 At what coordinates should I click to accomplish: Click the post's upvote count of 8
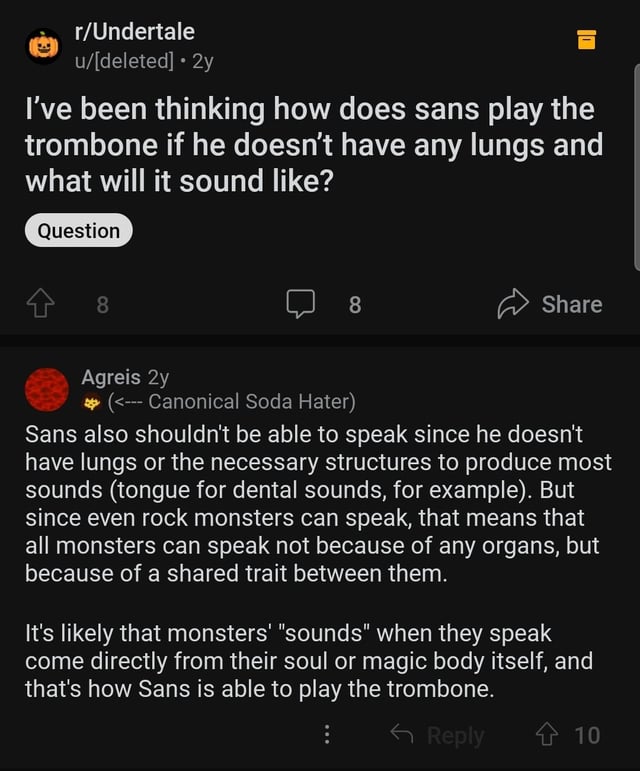point(102,305)
